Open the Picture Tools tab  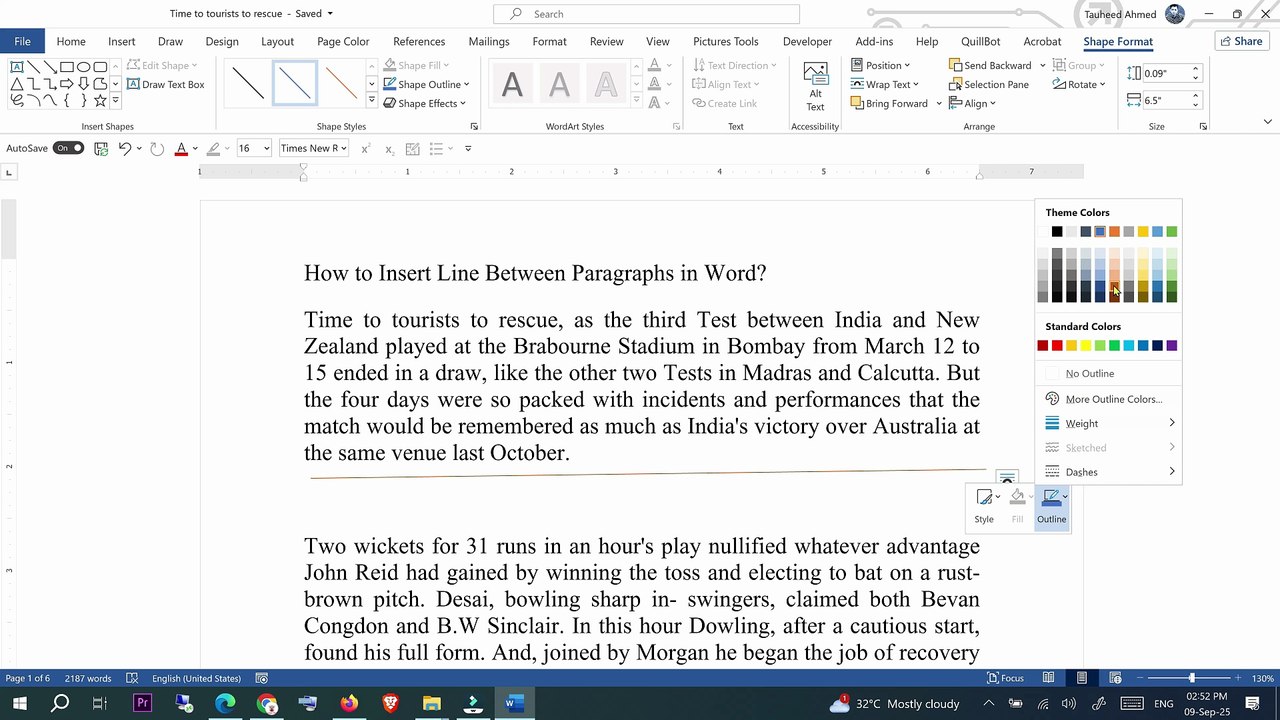pos(726,41)
